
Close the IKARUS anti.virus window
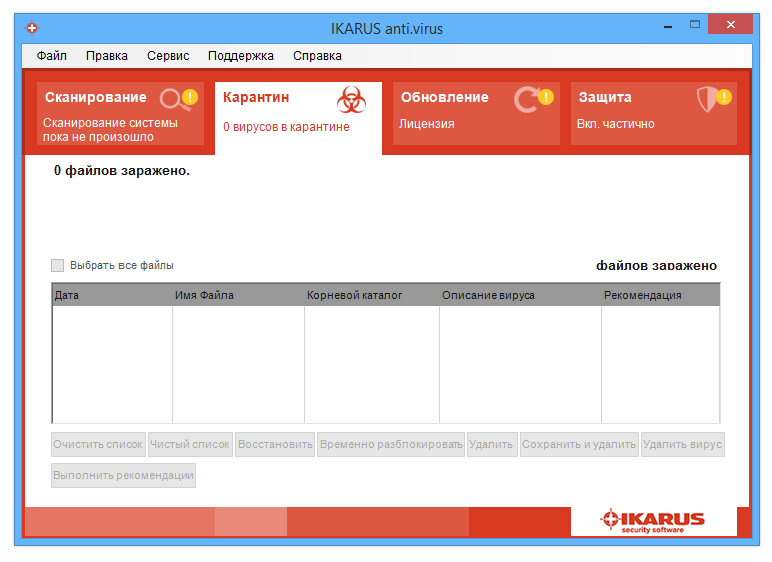coord(731,24)
